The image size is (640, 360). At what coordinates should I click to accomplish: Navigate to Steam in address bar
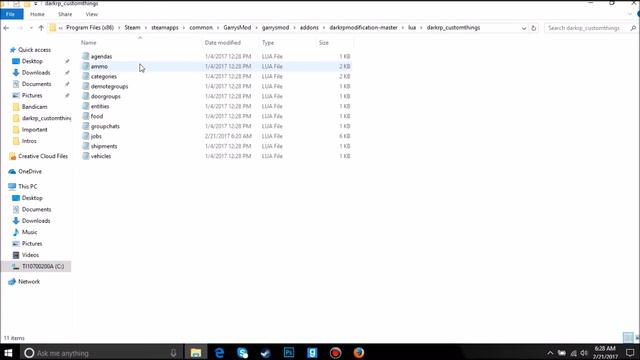click(132, 28)
